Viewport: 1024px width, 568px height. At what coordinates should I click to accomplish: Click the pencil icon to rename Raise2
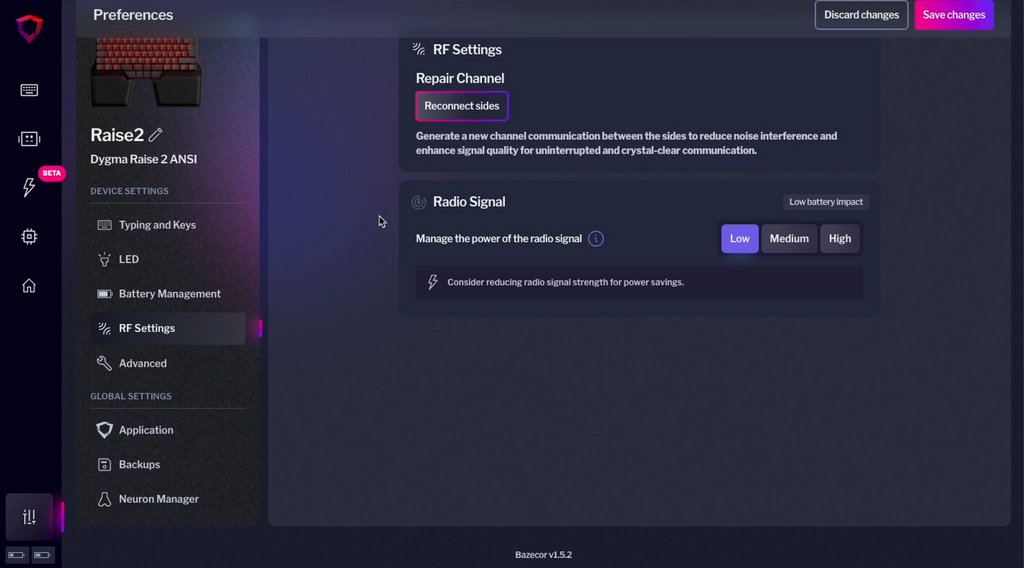pyautogui.click(x=156, y=135)
